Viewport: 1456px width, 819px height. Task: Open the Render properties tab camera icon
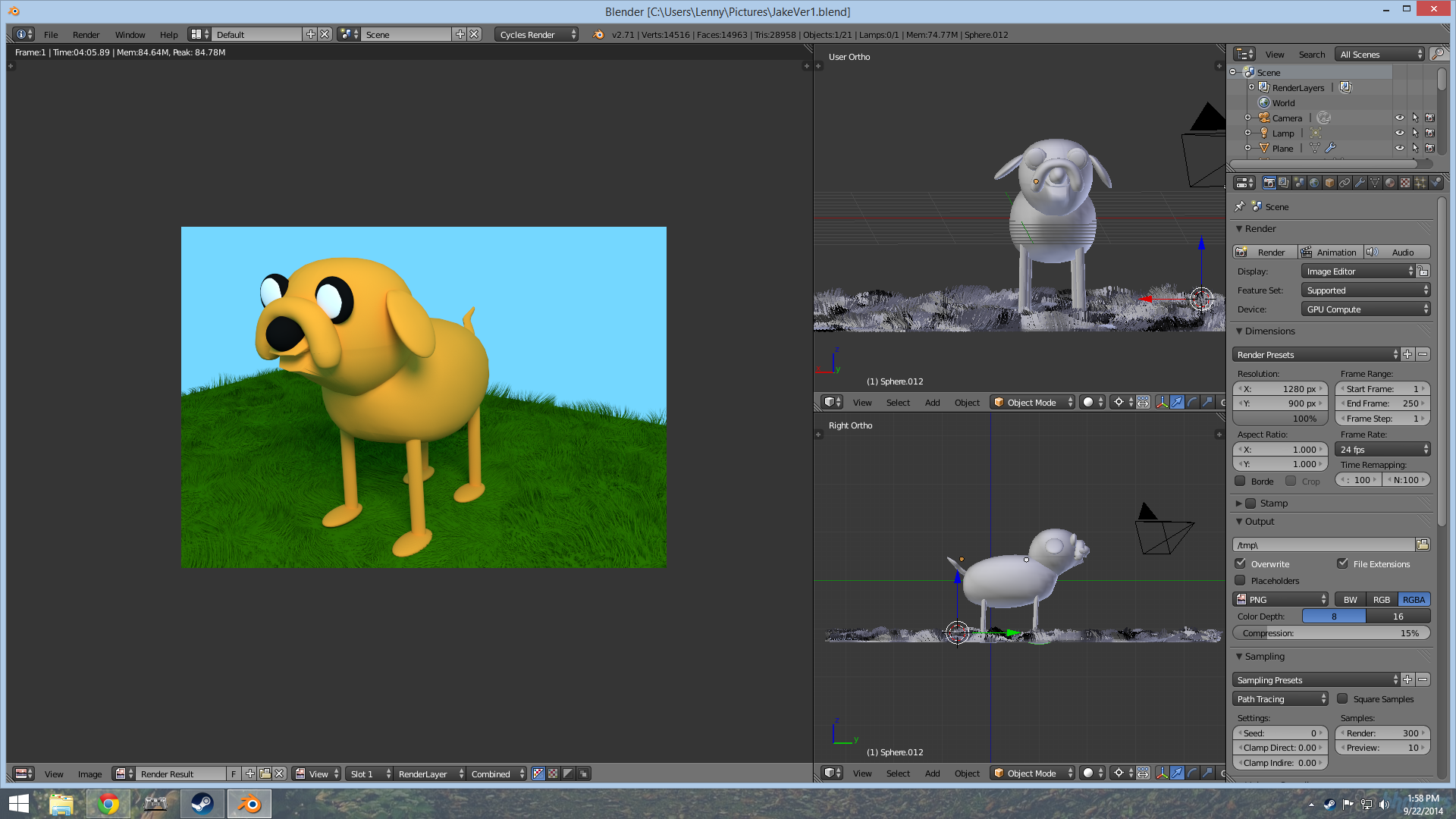[1269, 183]
